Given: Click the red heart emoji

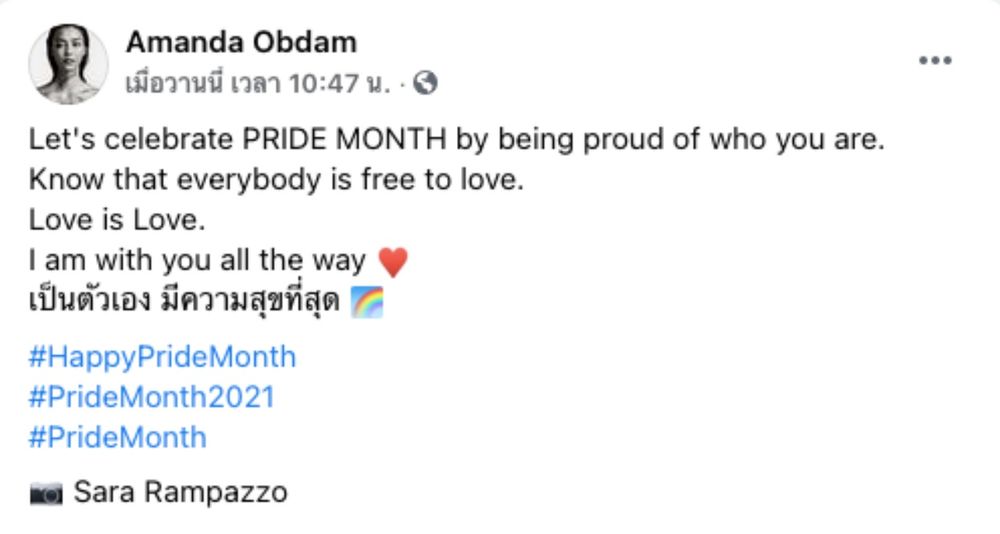Looking at the screenshot, I should pos(393,262).
